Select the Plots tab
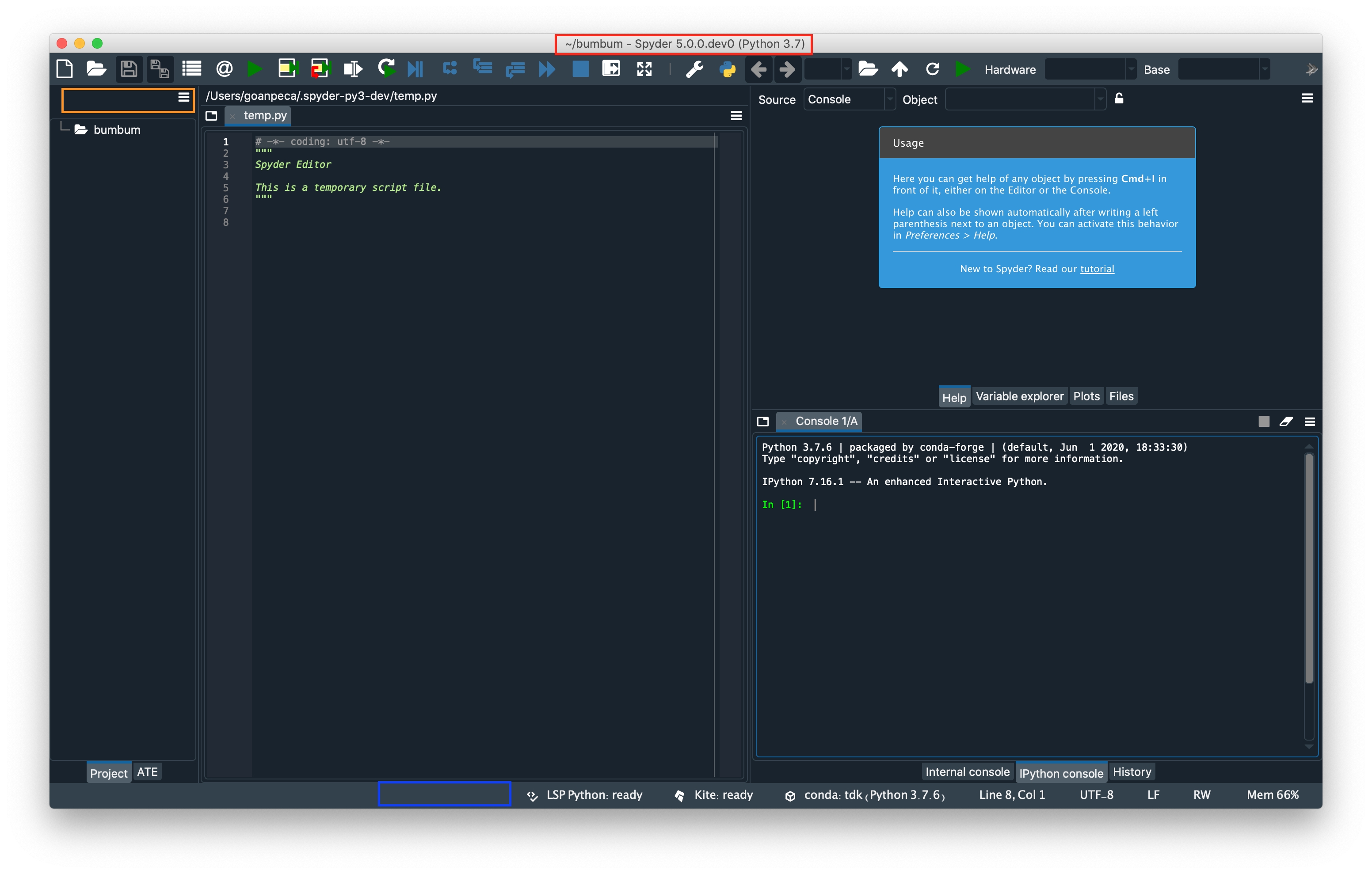This screenshot has height=874, width=1372. [1086, 395]
